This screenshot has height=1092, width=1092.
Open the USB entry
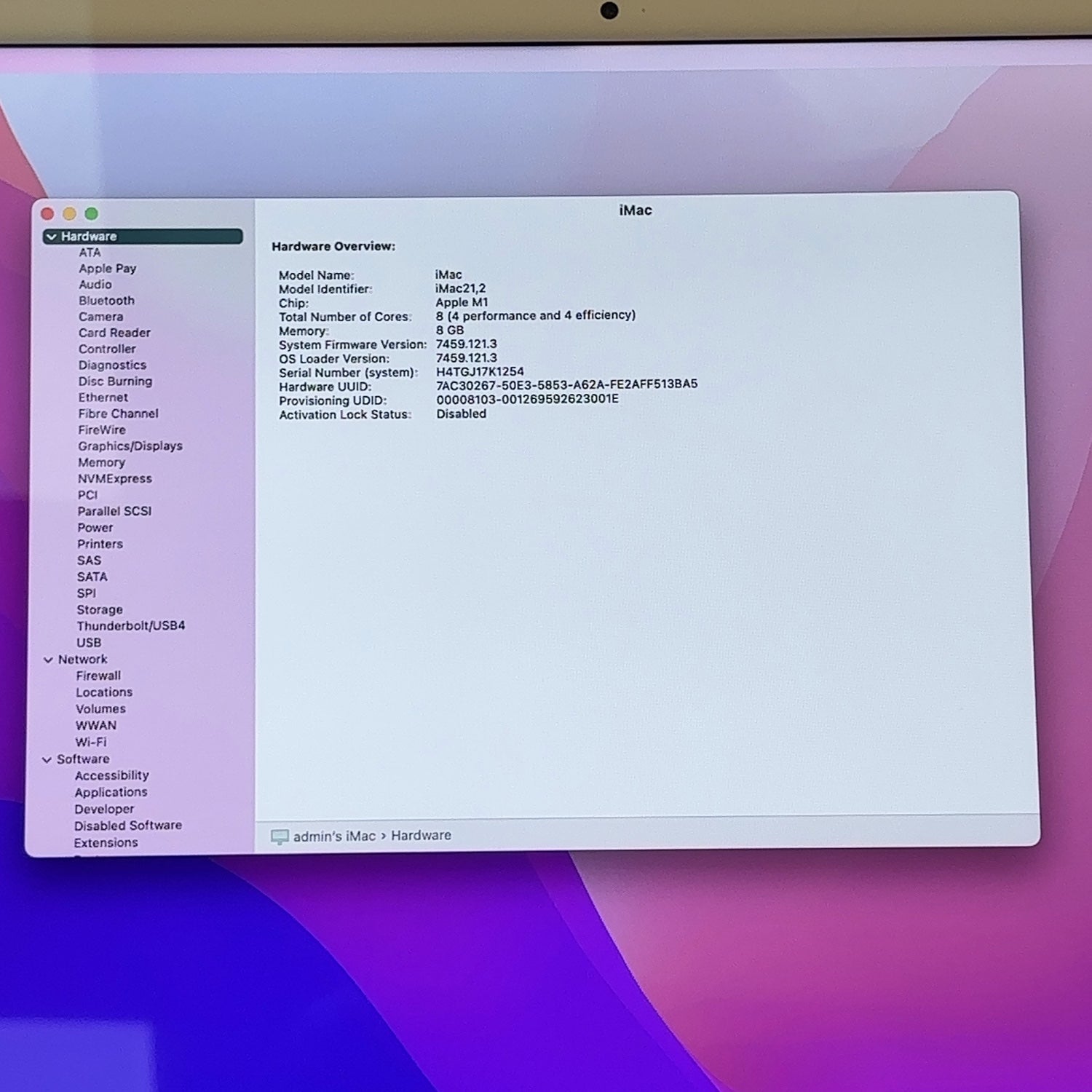(x=89, y=643)
